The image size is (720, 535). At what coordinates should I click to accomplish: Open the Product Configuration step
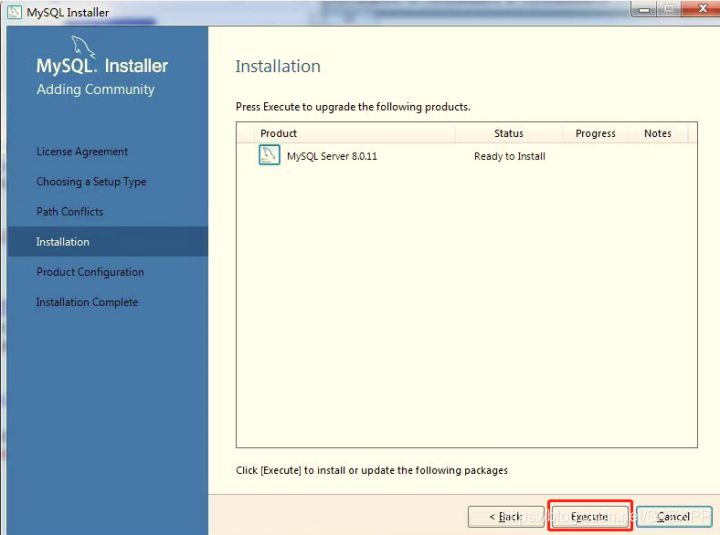(x=90, y=272)
